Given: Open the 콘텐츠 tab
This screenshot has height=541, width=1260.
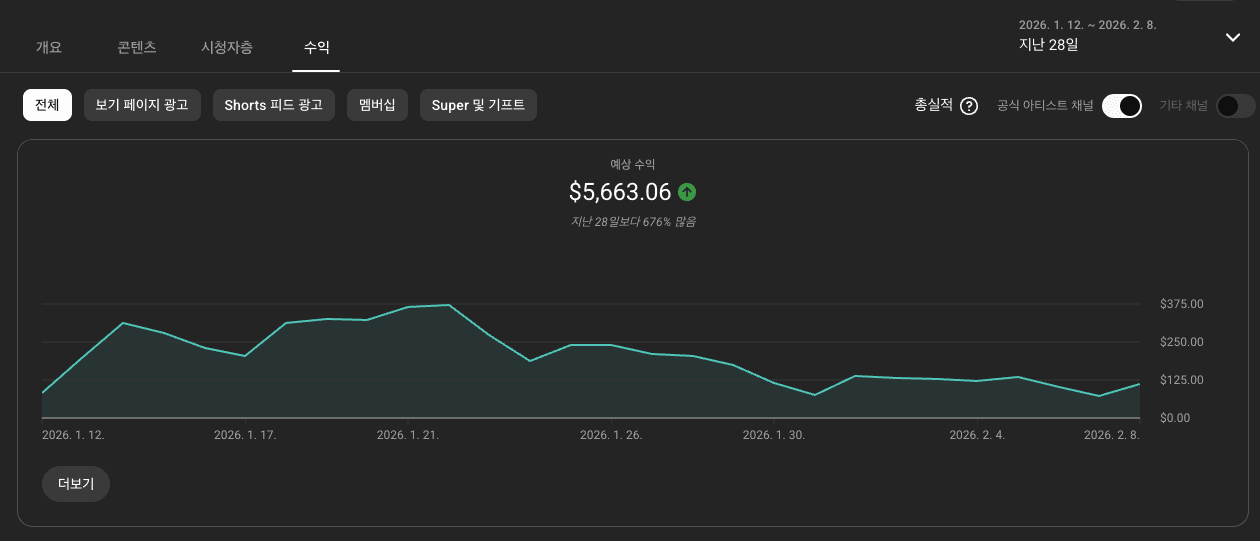Looking at the screenshot, I should (x=136, y=47).
